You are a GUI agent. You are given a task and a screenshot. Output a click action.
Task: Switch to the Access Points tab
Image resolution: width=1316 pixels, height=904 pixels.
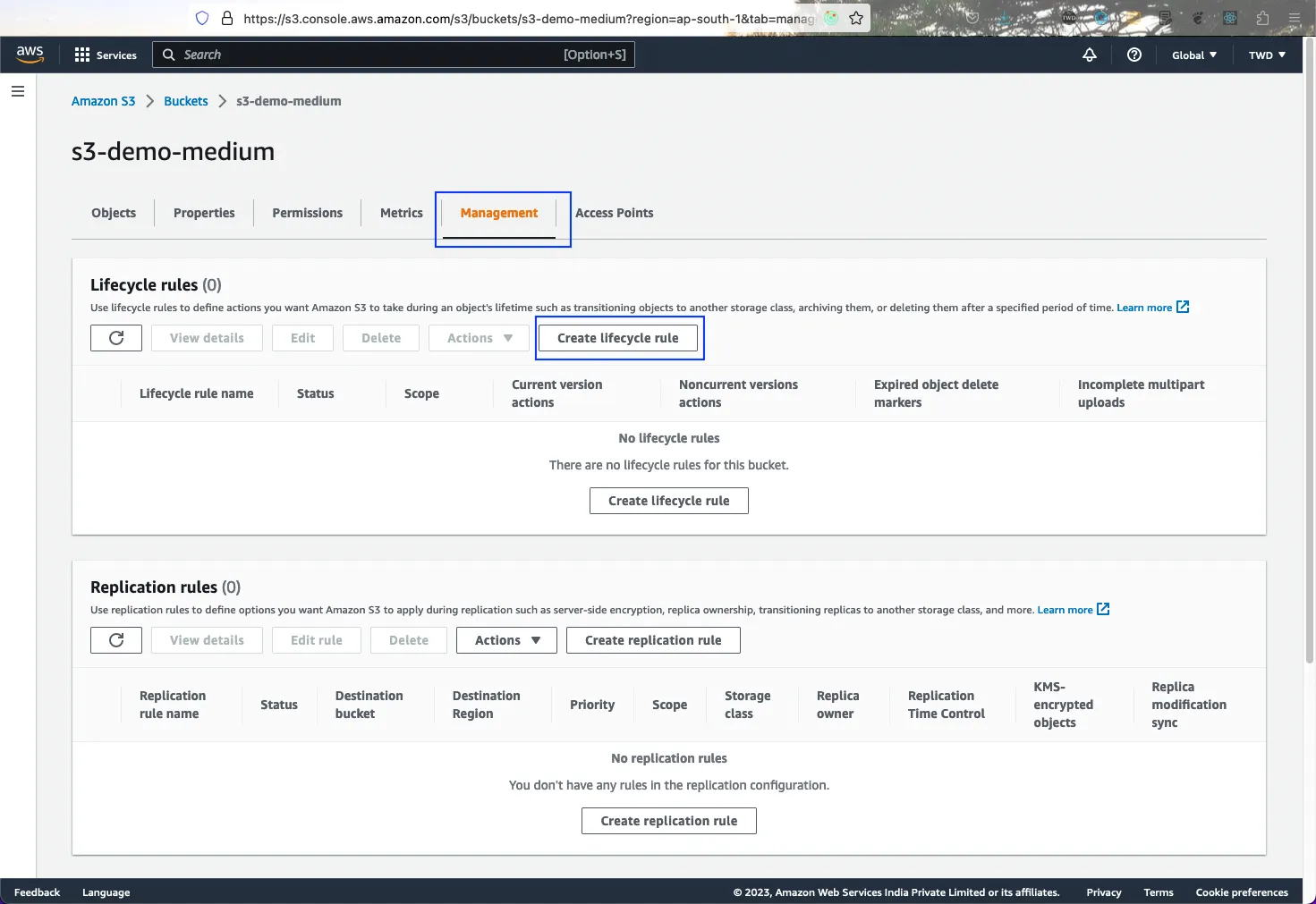pyautogui.click(x=614, y=213)
